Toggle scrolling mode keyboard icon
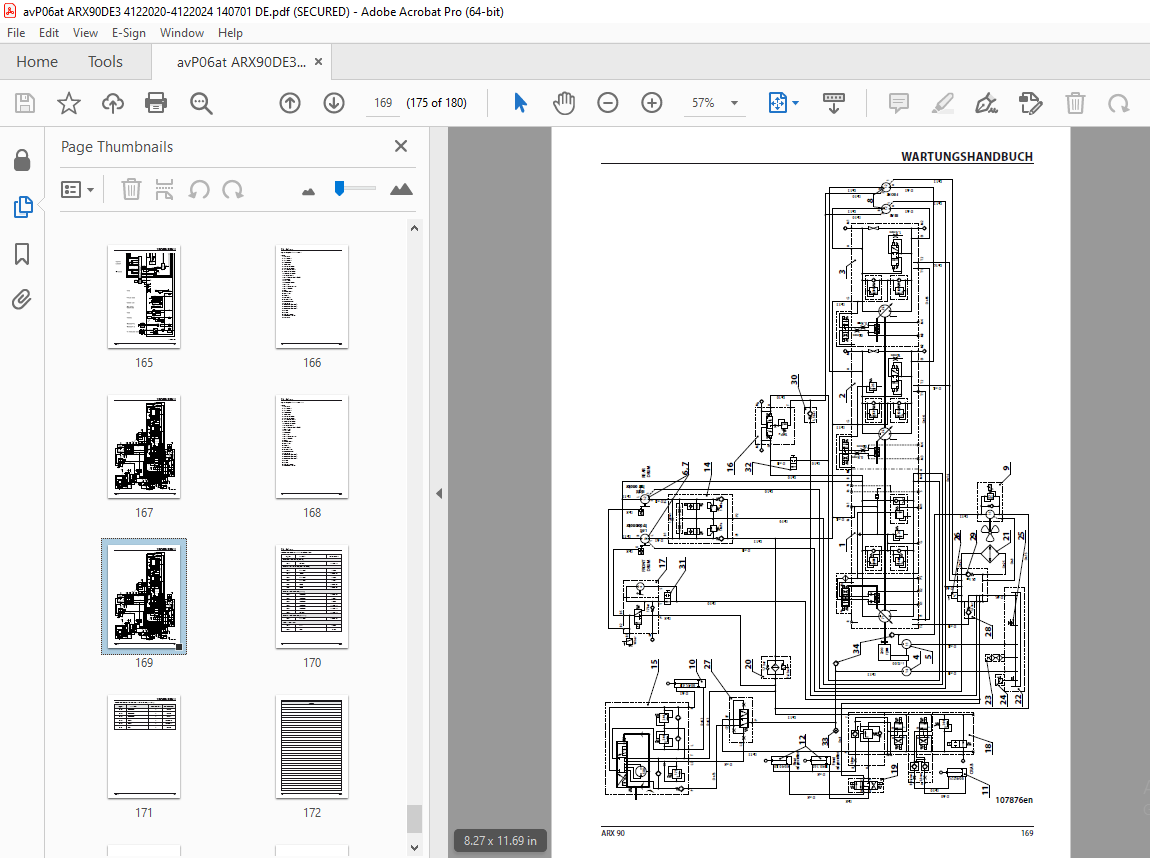This screenshot has height=858, width=1150. click(834, 103)
